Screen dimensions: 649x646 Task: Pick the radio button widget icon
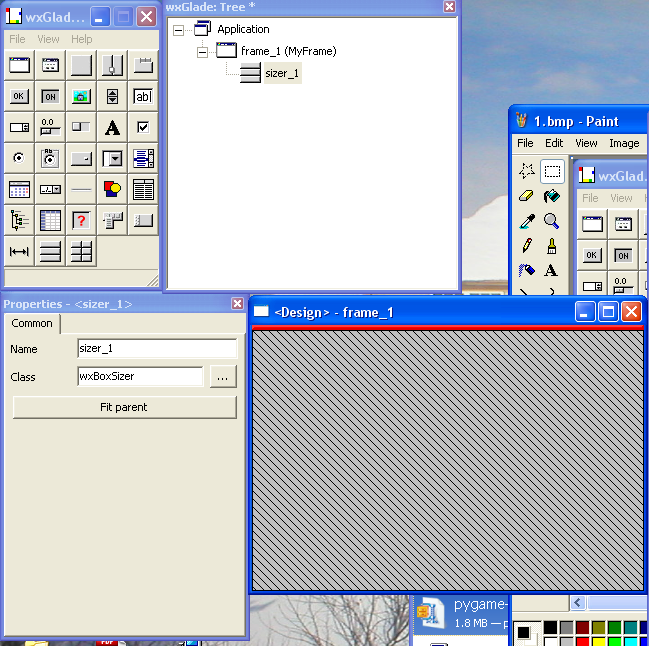(x=19, y=158)
